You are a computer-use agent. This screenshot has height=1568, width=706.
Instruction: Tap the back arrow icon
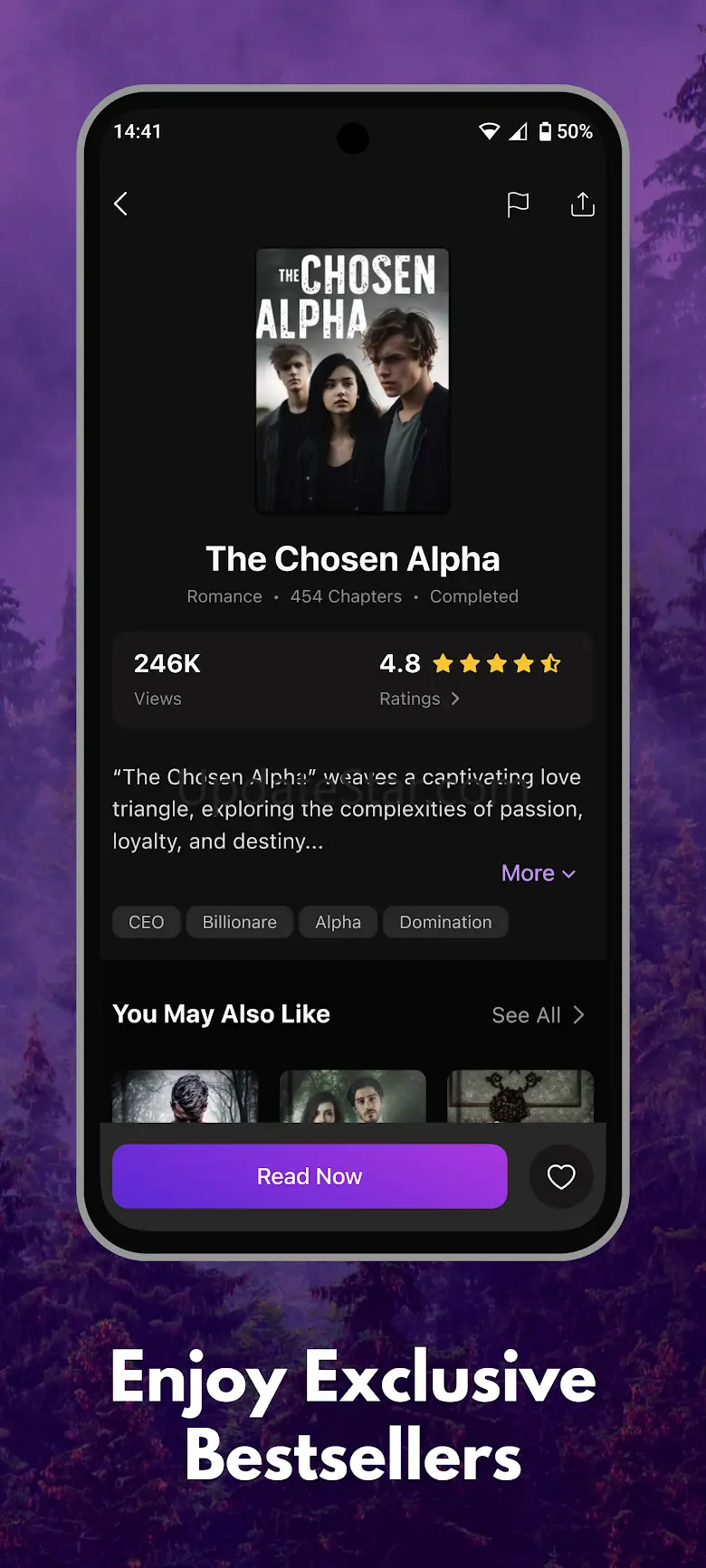click(x=121, y=204)
